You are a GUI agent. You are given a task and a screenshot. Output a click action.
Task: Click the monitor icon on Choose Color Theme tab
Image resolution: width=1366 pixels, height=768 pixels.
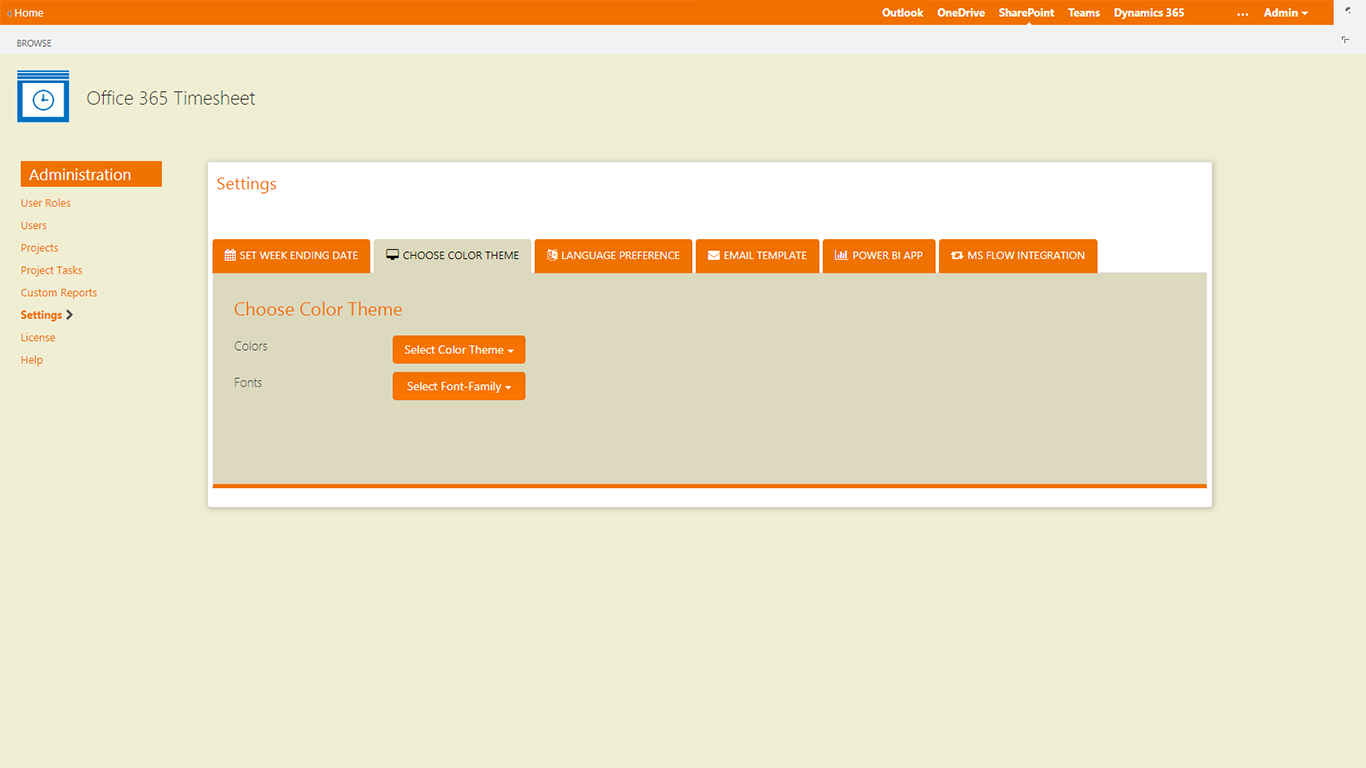point(392,255)
